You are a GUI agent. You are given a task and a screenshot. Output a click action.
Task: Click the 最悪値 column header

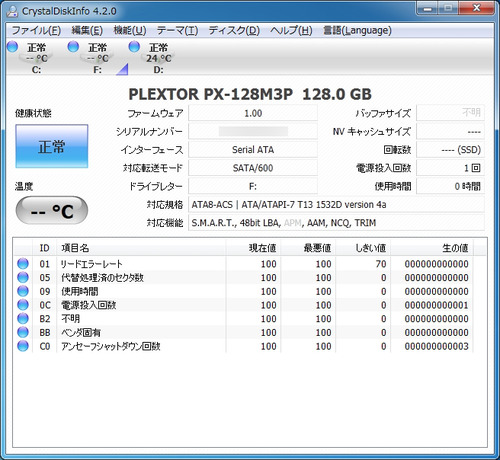click(308, 248)
